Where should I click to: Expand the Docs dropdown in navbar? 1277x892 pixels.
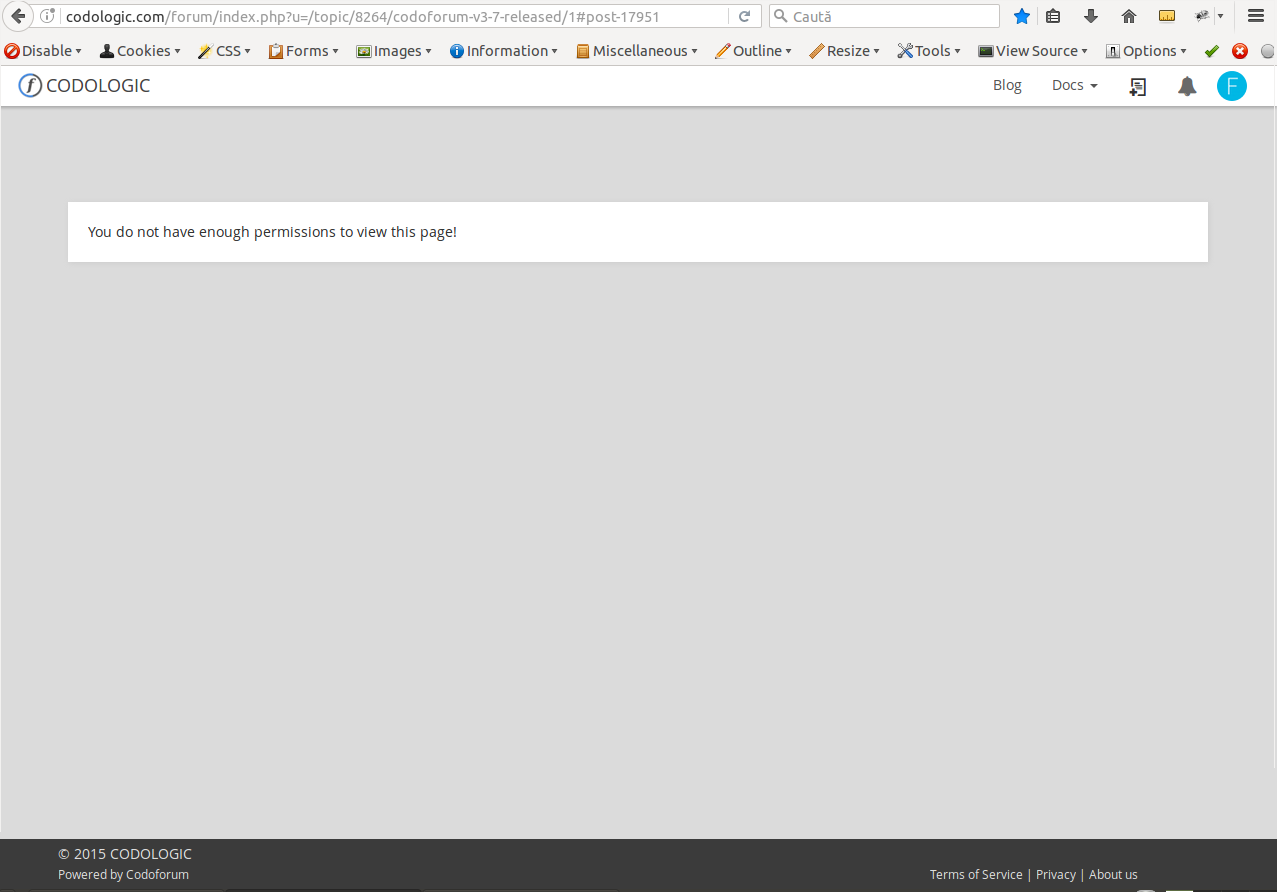[1074, 86]
